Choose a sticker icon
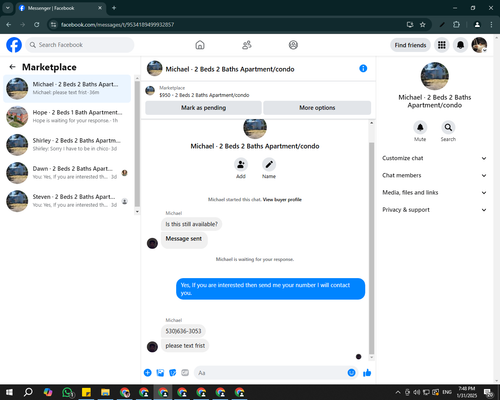Screen dimensions: 500x400 (x=173, y=373)
